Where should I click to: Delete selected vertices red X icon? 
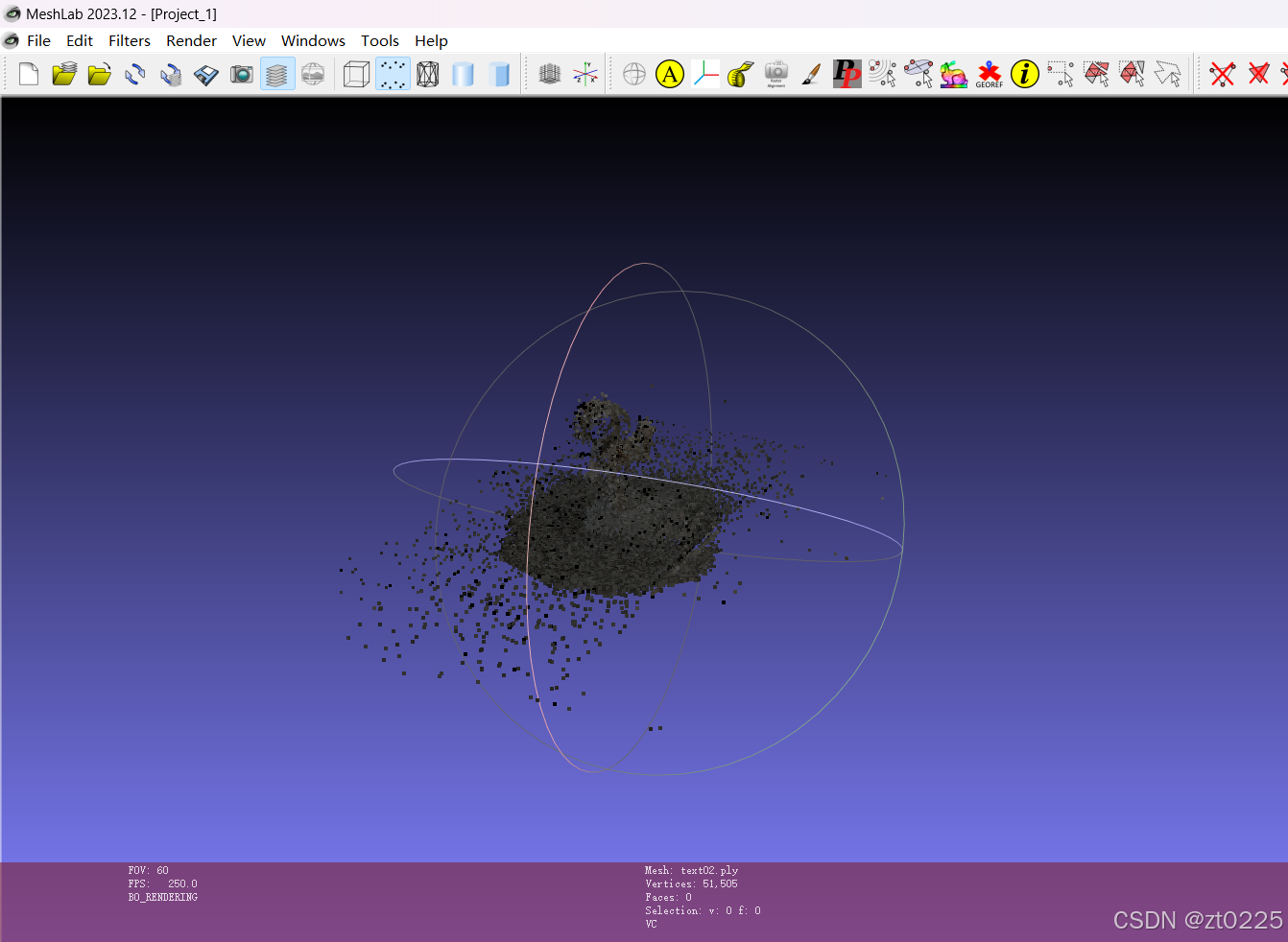(1223, 74)
